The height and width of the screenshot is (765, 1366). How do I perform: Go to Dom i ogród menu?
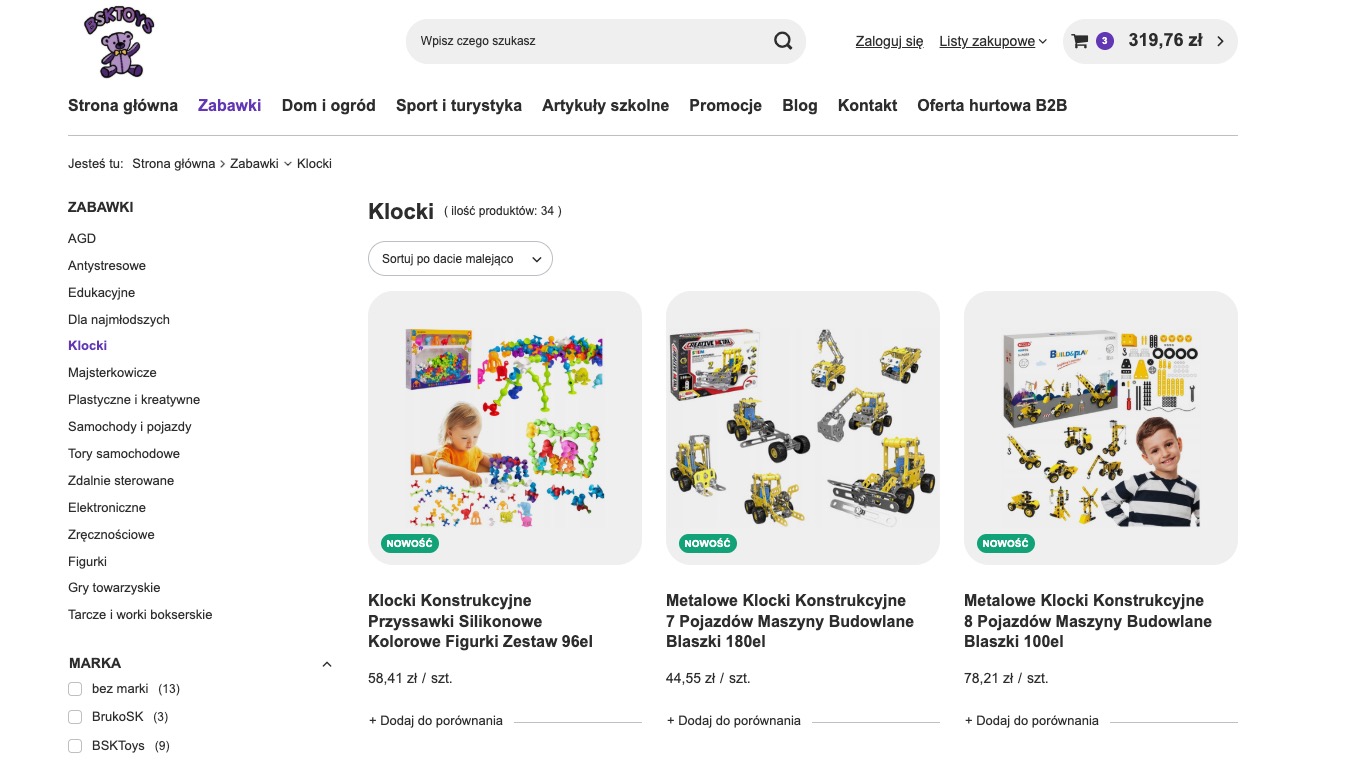pyautogui.click(x=328, y=105)
